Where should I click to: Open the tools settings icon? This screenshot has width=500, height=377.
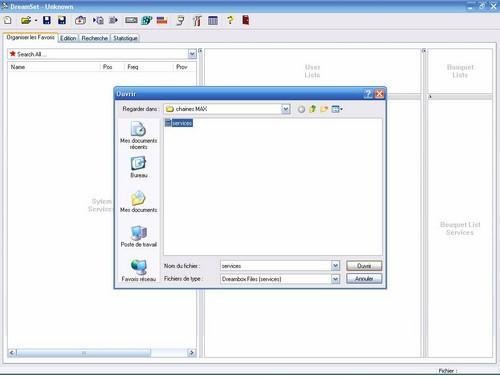197,21
